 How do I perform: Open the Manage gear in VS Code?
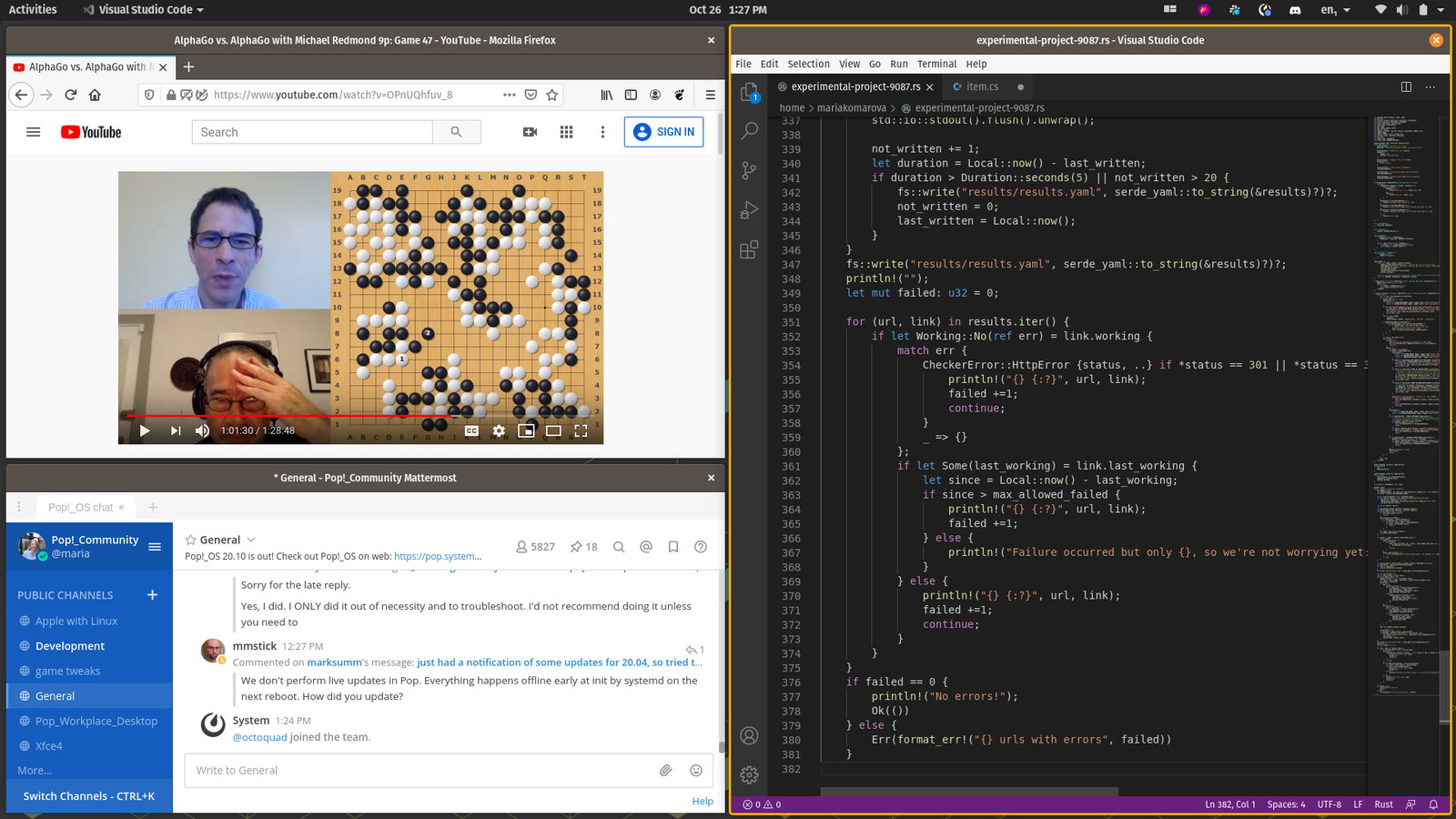point(749,774)
